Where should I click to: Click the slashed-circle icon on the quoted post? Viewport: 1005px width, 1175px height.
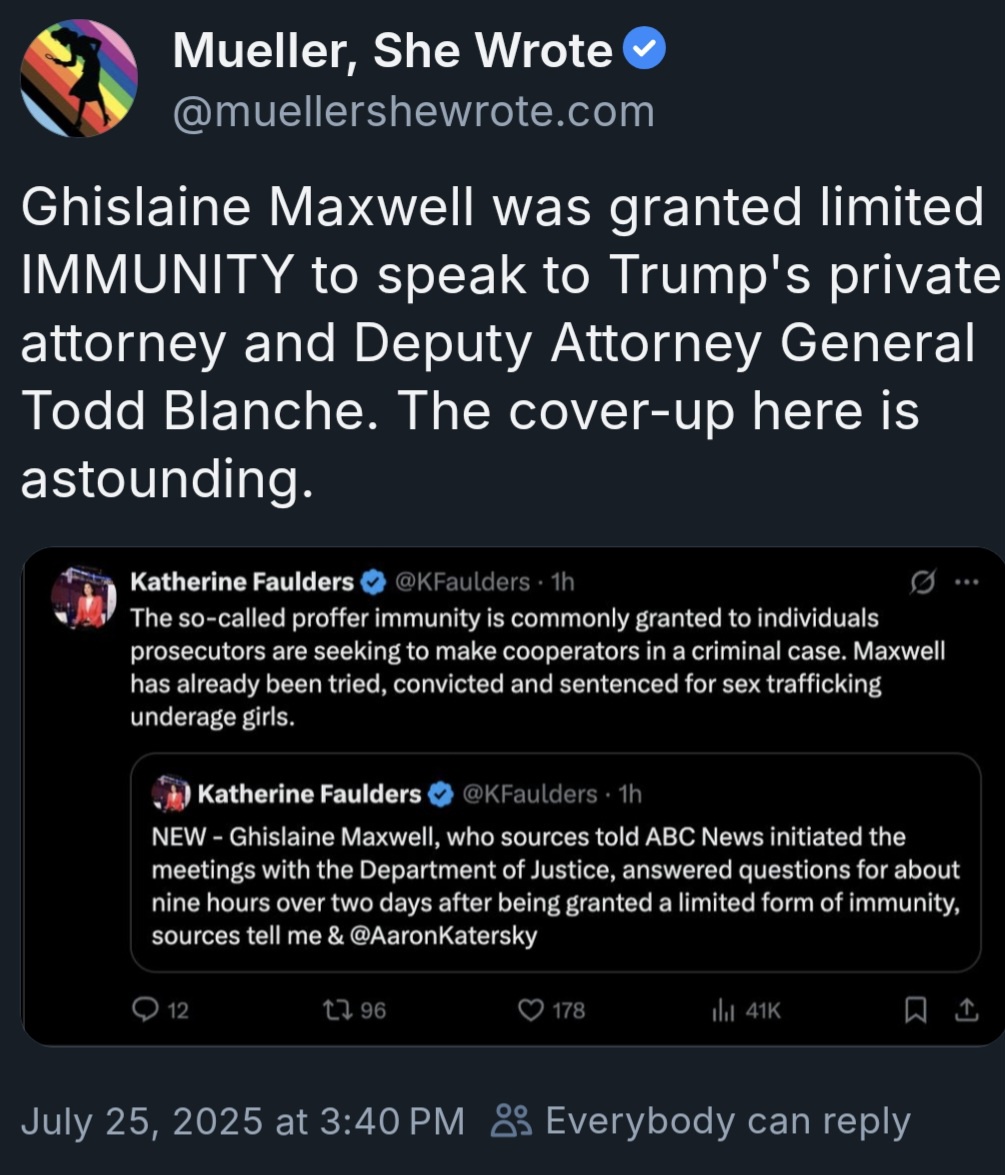(x=924, y=583)
